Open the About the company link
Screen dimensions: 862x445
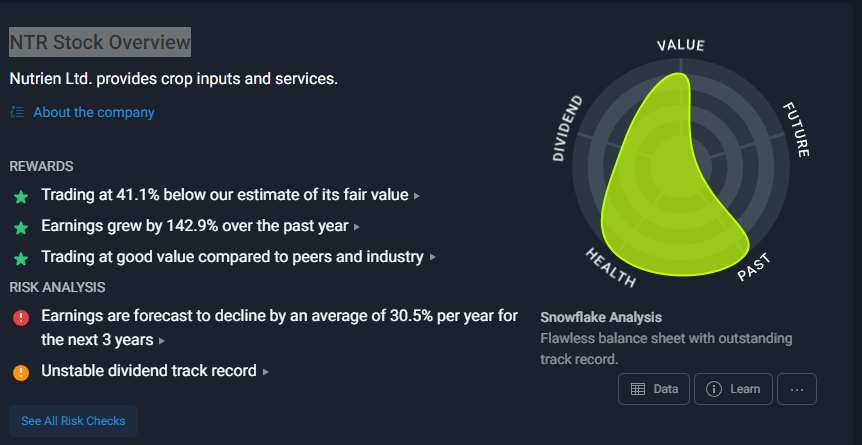click(x=94, y=112)
